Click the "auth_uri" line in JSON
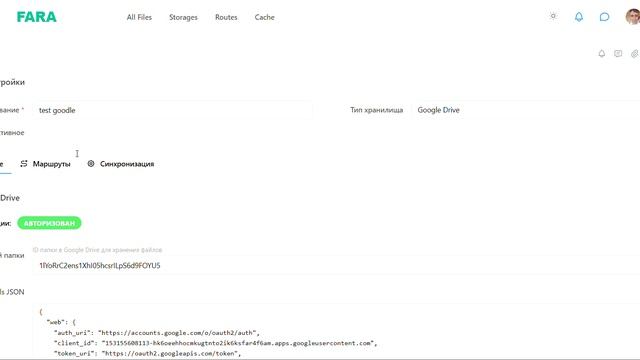The height and width of the screenshot is (360, 640). pyautogui.click(x=157, y=333)
